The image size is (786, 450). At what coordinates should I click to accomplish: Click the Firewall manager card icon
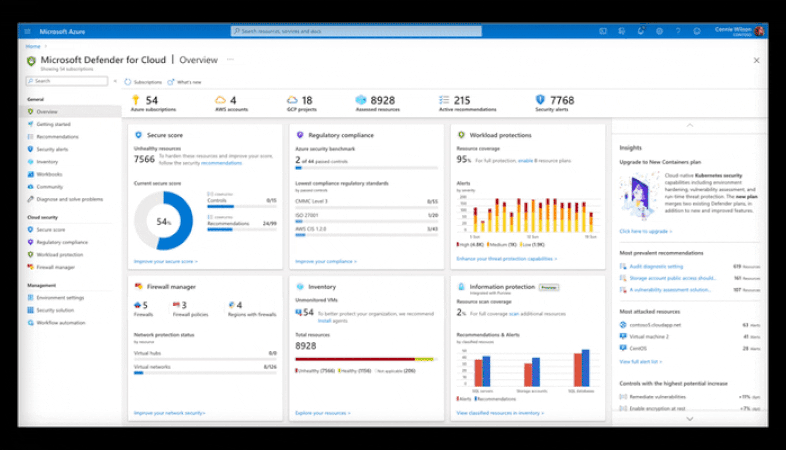click(x=138, y=287)
